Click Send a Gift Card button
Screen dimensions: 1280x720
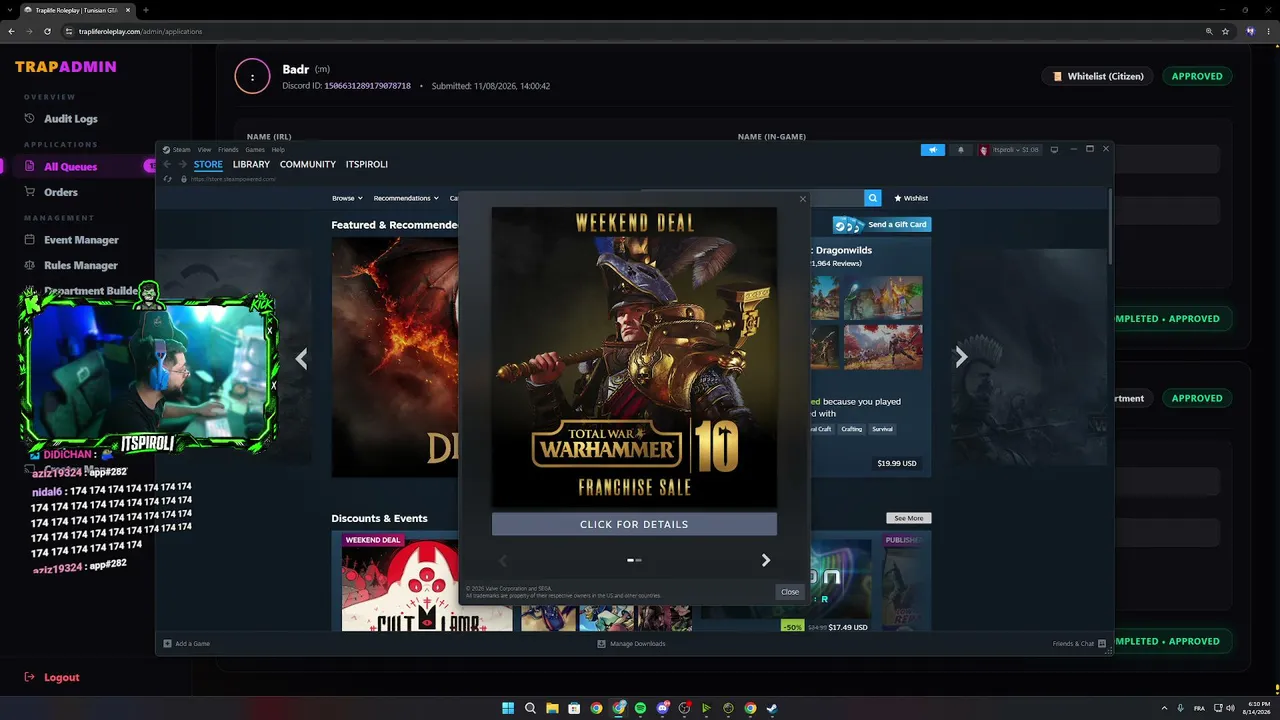point(882,225)
